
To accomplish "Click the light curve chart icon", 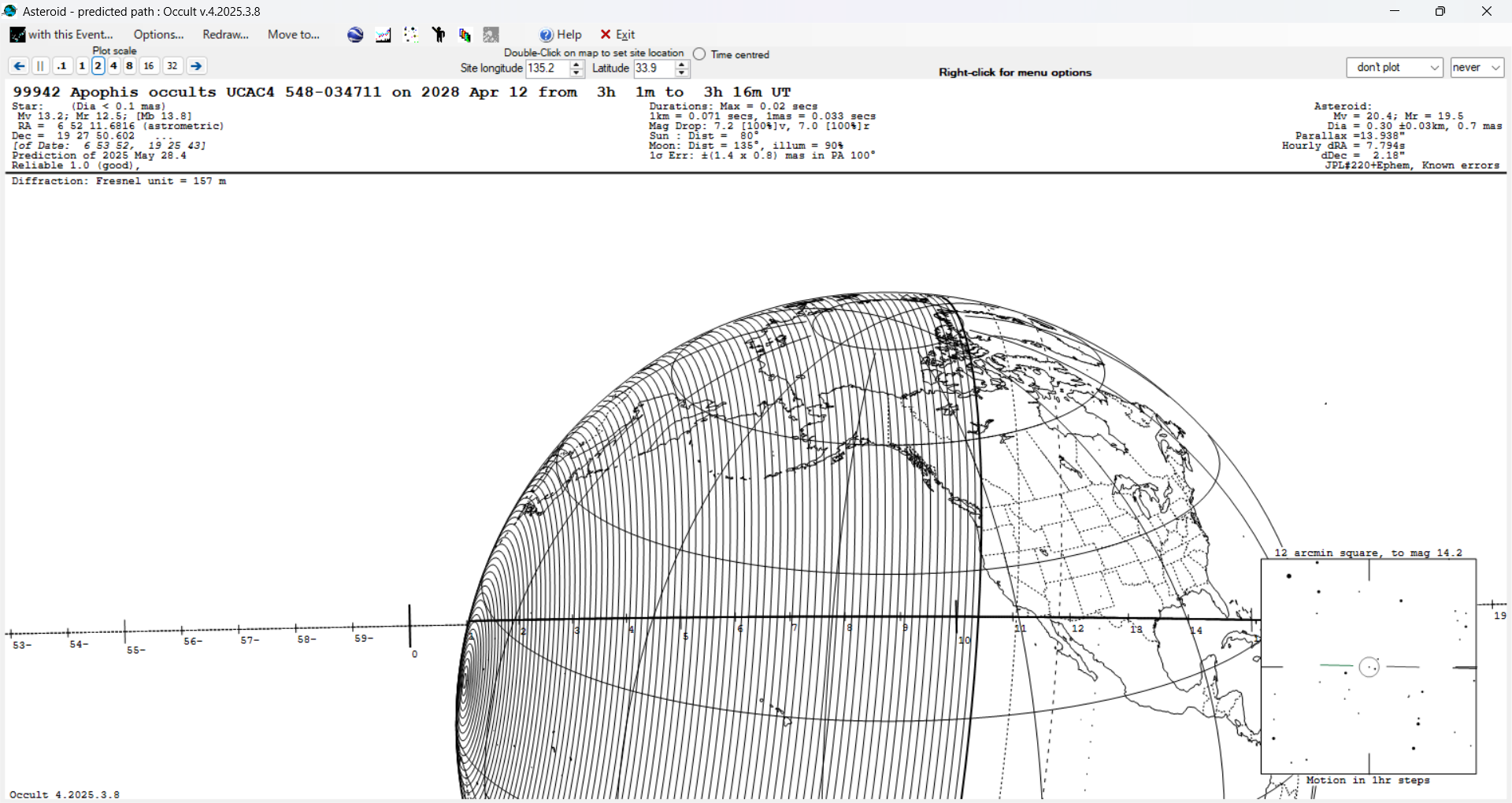I will [384, 35].
